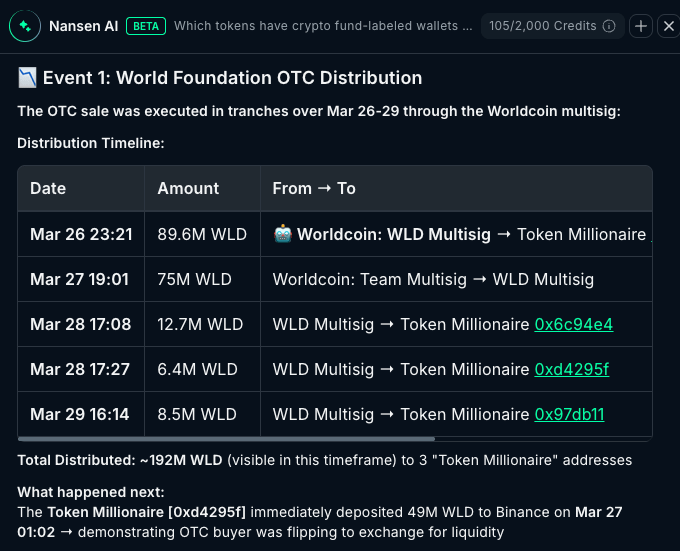
Task: Close the Nansen AI panel
Action: click(x=669, y=26)
